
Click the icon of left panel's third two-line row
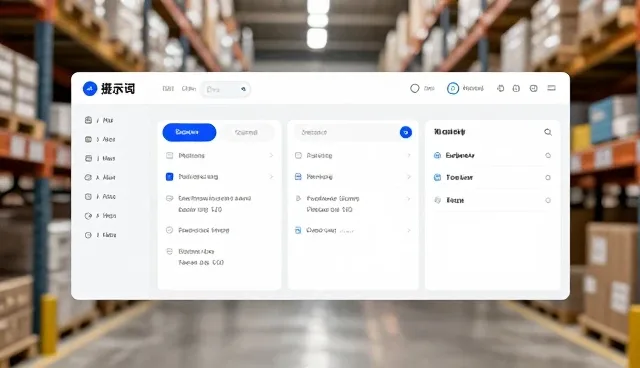tap(169, 198)
